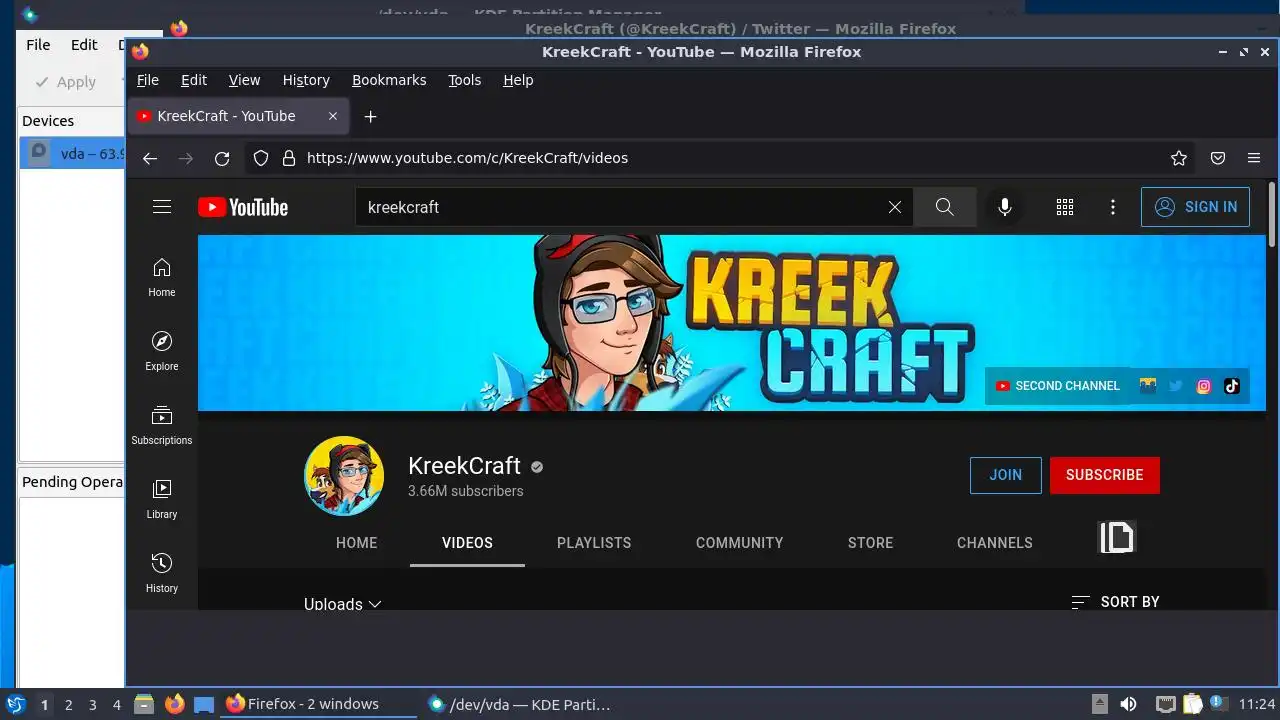Open the Firefox Help menu
This screenshot has height=720, width=1280.
click(518, 80)
